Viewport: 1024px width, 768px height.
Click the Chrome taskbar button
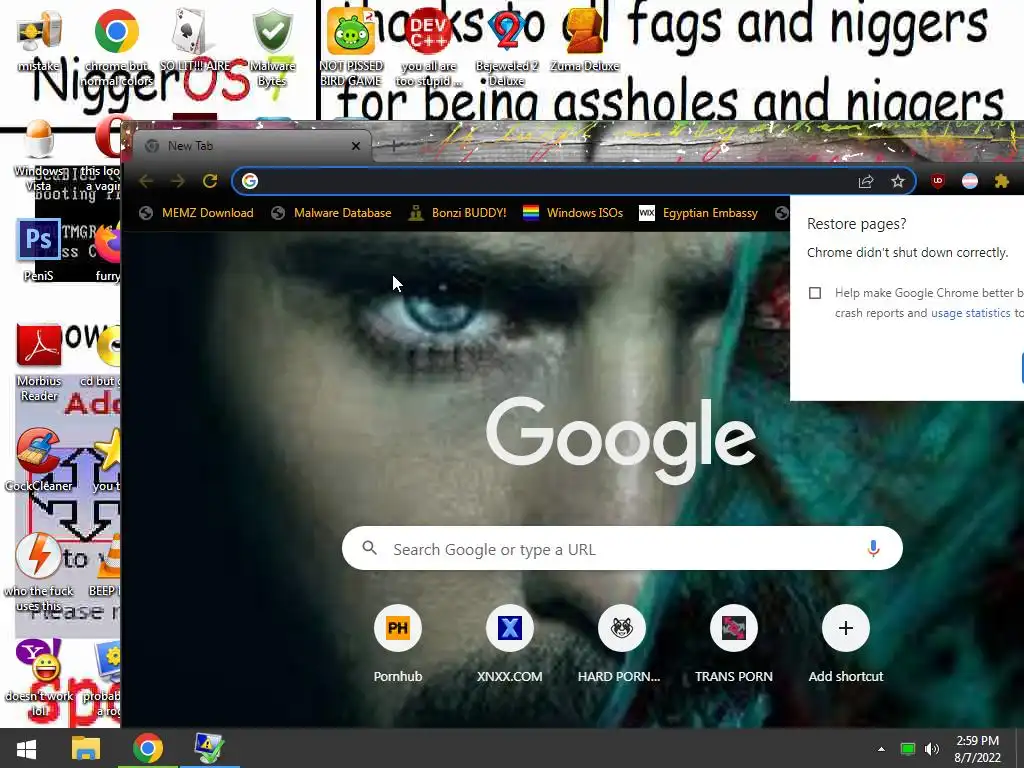point(148,748)
